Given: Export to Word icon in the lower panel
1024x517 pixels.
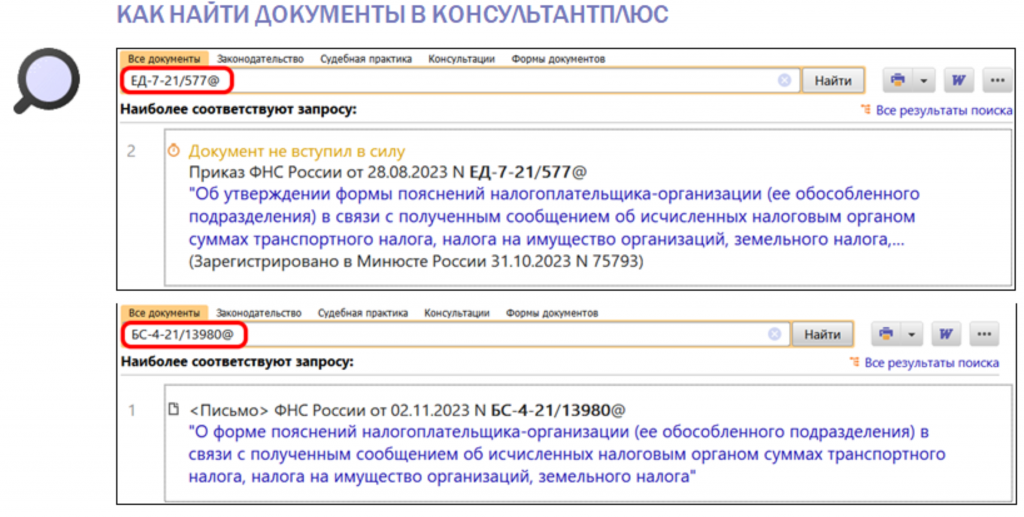Looking at the screenshot, I should pos(946,334).
